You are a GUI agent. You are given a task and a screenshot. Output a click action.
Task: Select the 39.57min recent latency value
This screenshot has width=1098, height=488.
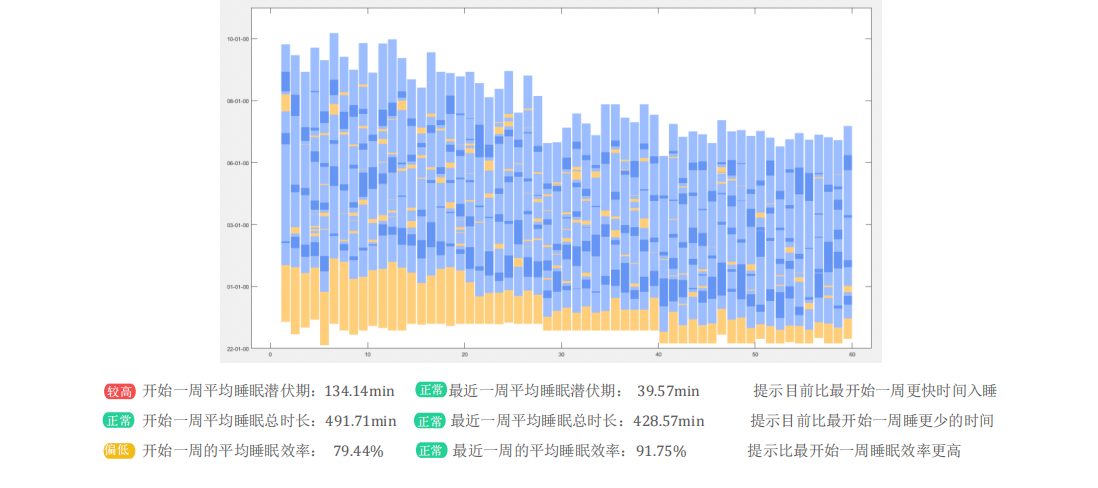tap(668, 391)
